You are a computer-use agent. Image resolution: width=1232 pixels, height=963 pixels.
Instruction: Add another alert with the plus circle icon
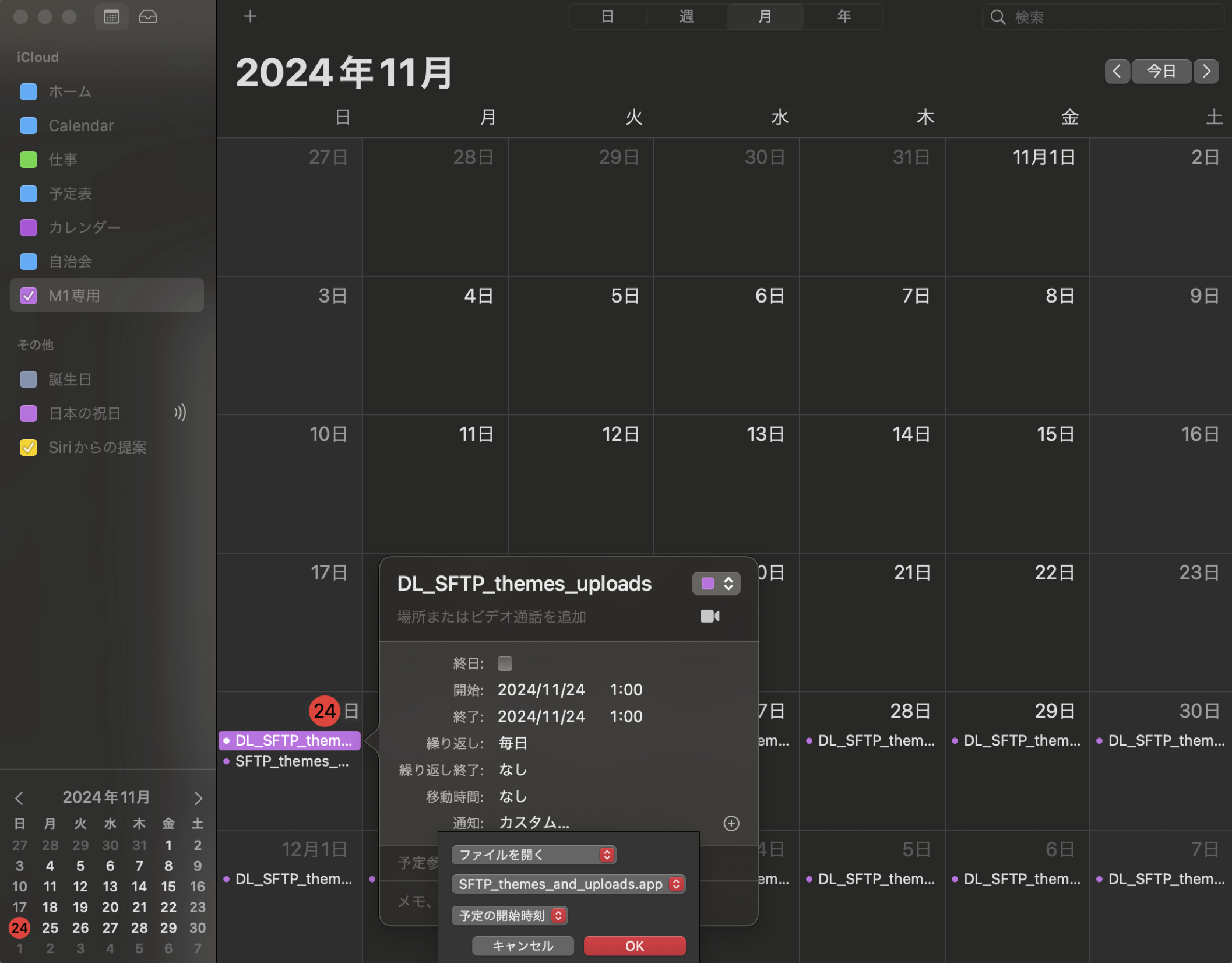coord(731,823)
